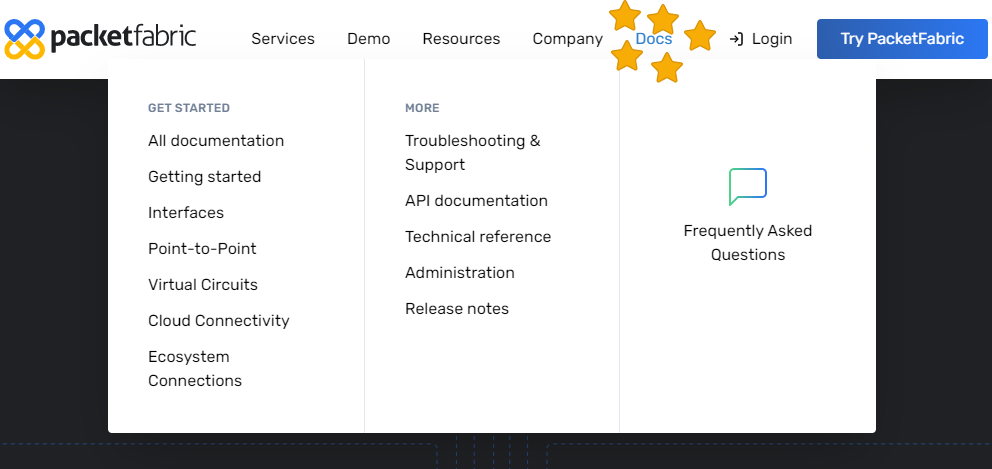Screen dimensions: 992x469
Task: Open the Interfaces documentation
Action: [x=186, y=213]
